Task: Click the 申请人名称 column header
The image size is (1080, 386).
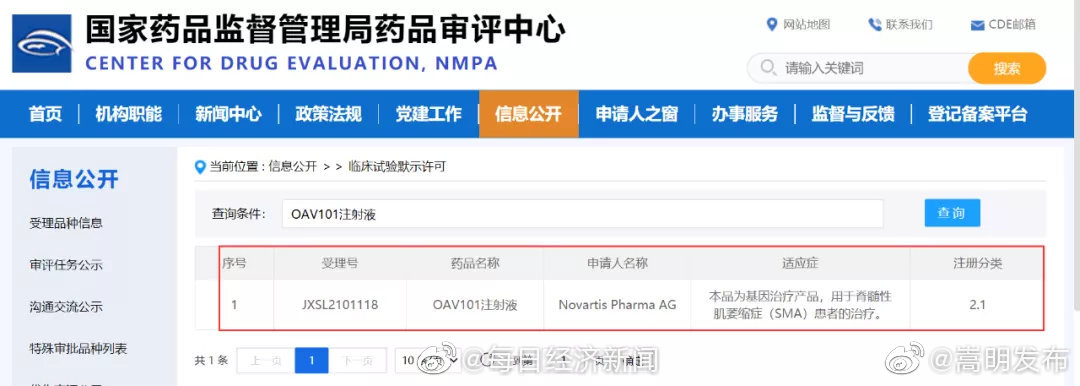Action: (x=617, y=263)
